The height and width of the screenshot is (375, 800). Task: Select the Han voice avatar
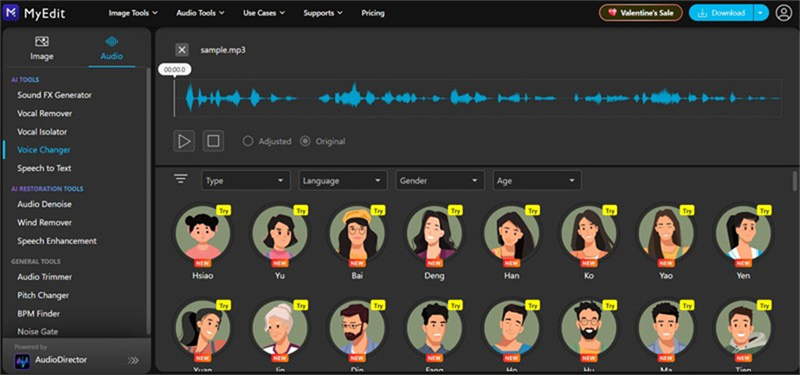(x=511, y=233)
